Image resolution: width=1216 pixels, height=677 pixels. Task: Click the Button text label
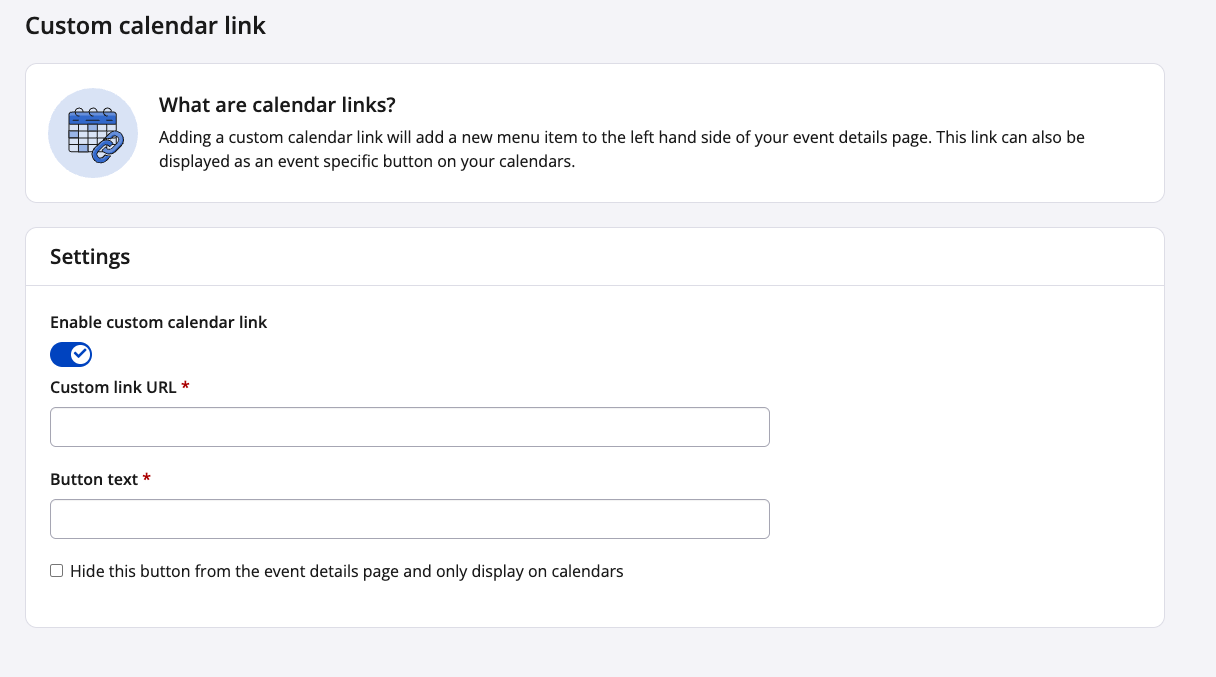(x=94, y=479)
